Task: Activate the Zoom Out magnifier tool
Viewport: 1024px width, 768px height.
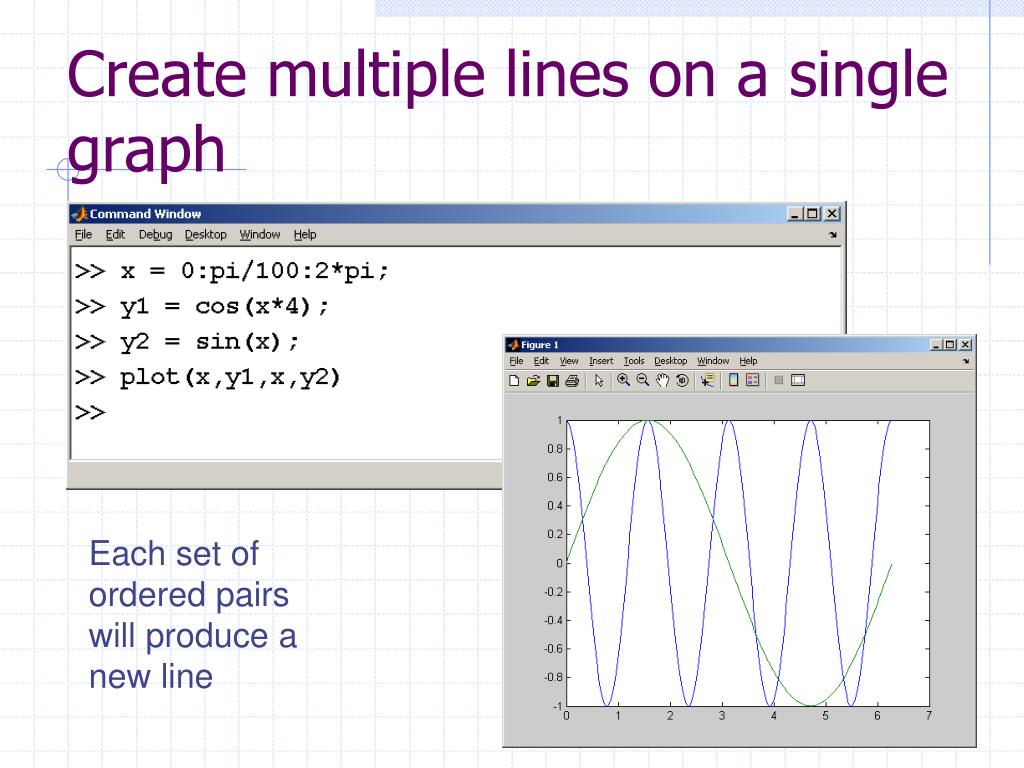Action: pyautogui.click(x=643, y=380)
